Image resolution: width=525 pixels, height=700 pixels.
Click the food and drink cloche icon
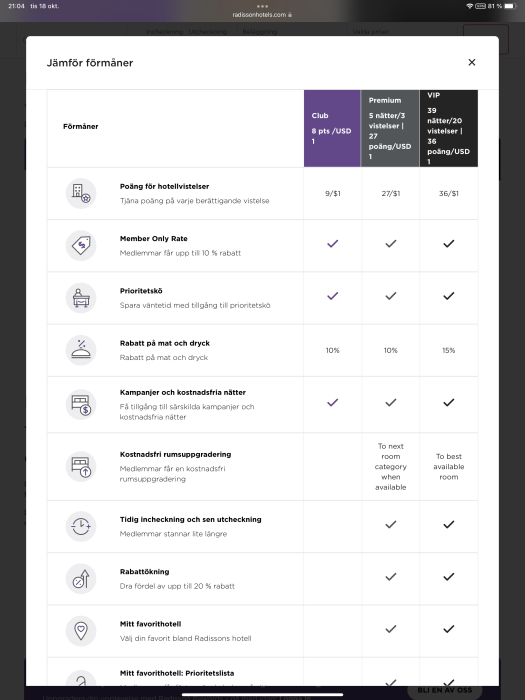click(x=81, y=350)
